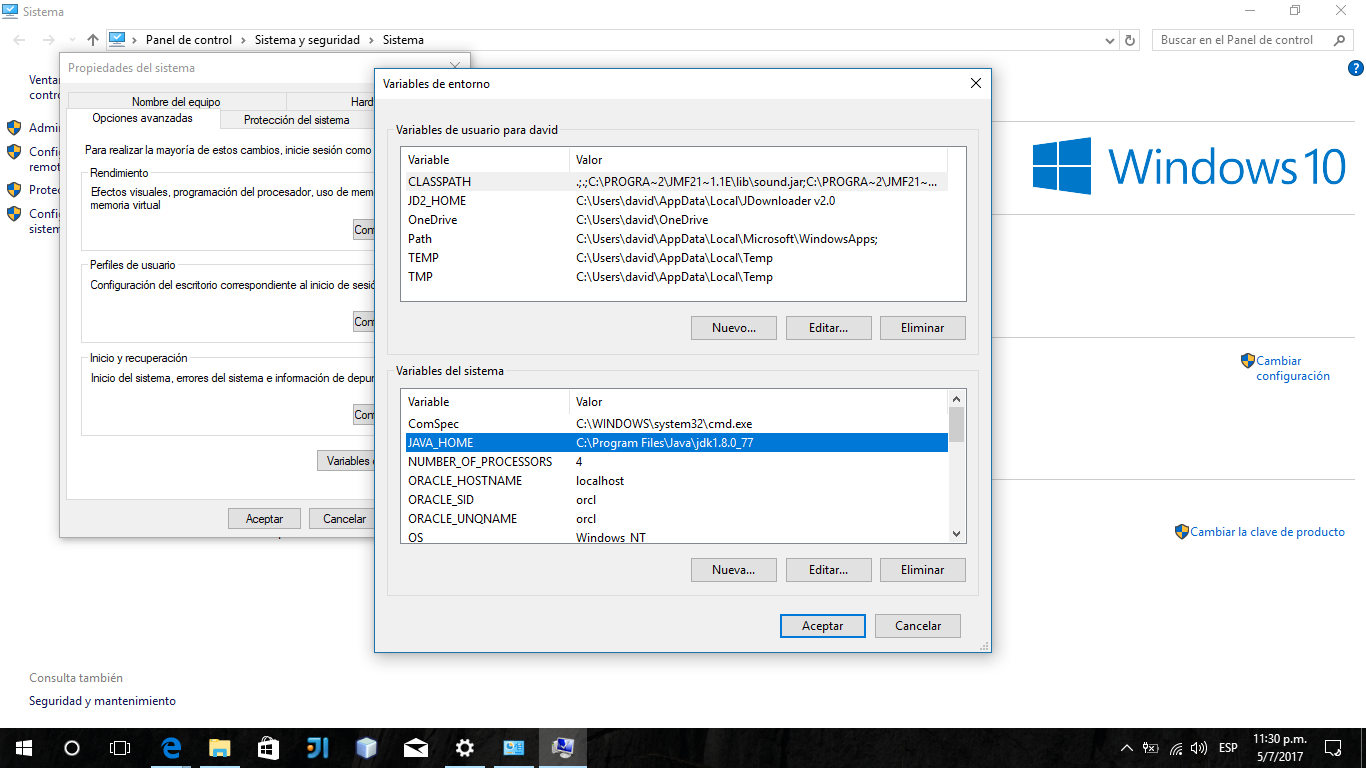This screenshot has height=768, width=1366.
Task: Open the blue help question mark
Action: coord(1356,68)
